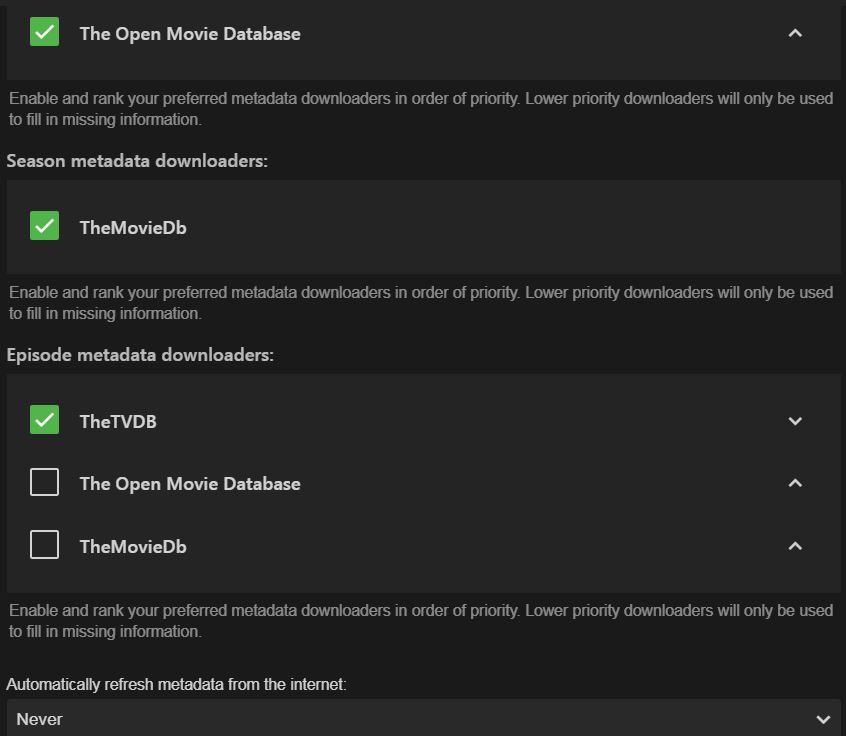The height and width of the screenshot is (736, 846).
Task: Enable TheMovieDb under Episode metadata downloaders
Action: click(x=44, y=545)
